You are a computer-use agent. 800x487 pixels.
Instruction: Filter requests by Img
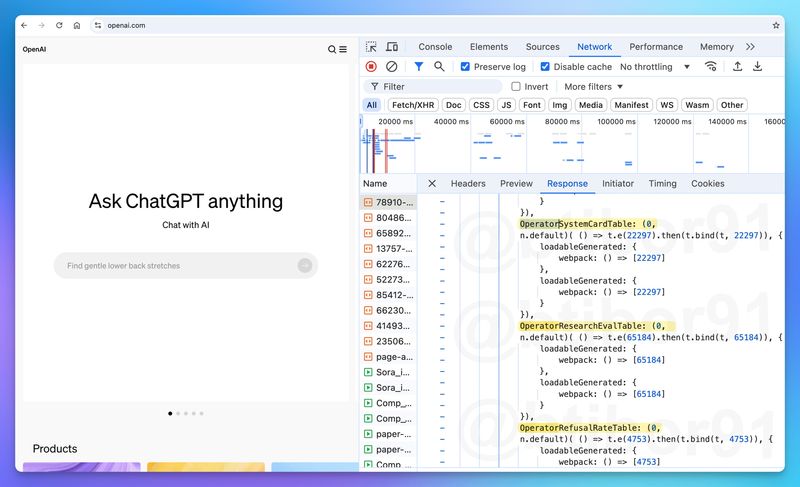pos(559,105)
